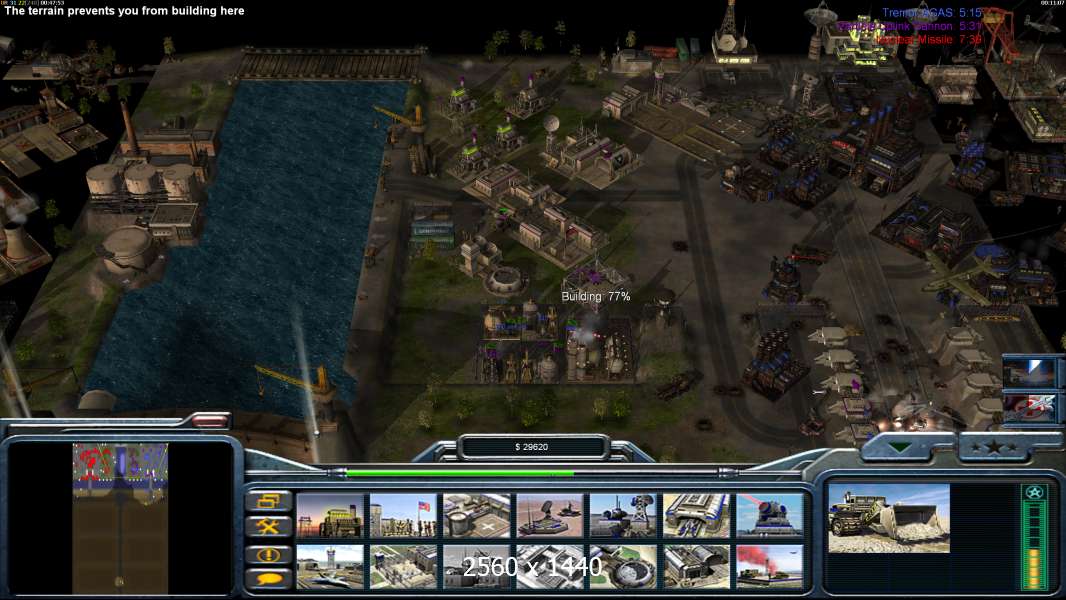Open the crossed wrench tools button
The width and height of the screenshot is (1066, 600).
(x=269, y=526)
